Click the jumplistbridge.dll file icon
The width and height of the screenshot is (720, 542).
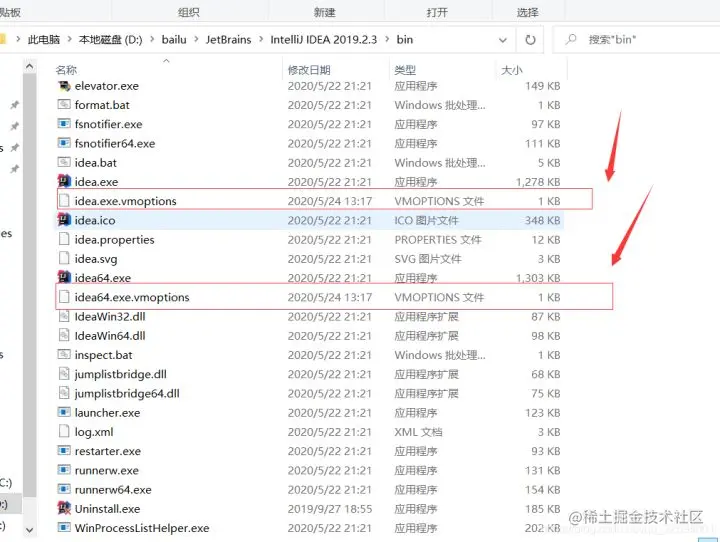(64, 374)
